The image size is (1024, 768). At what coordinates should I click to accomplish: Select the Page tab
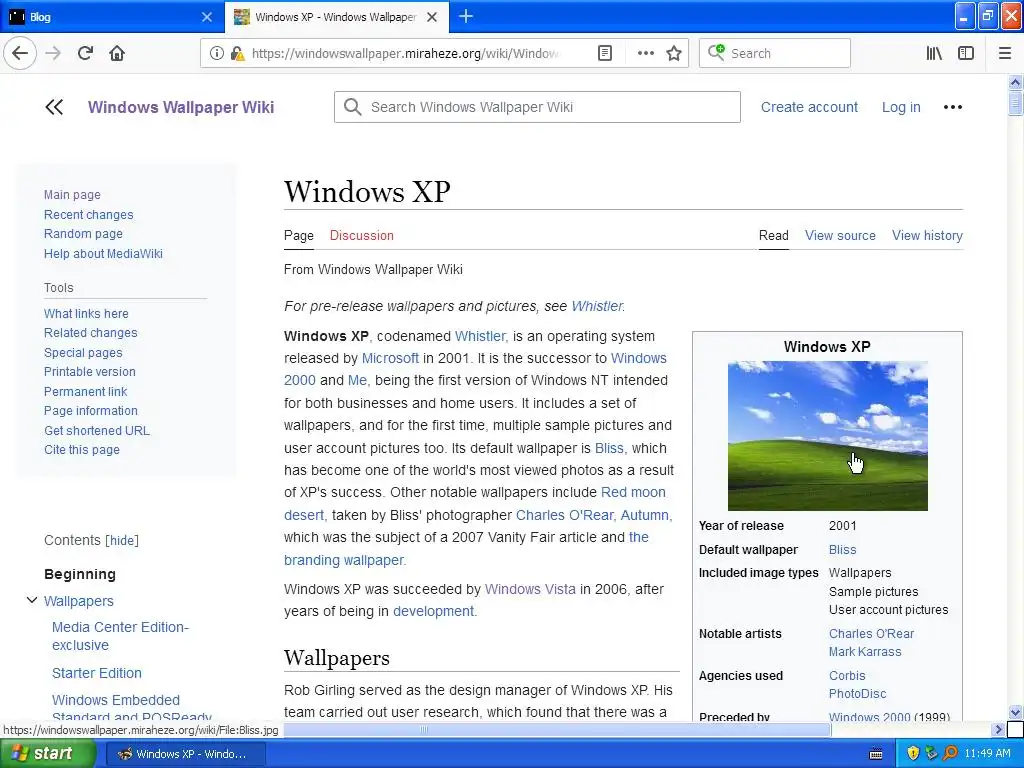click(x=299, y=235)
